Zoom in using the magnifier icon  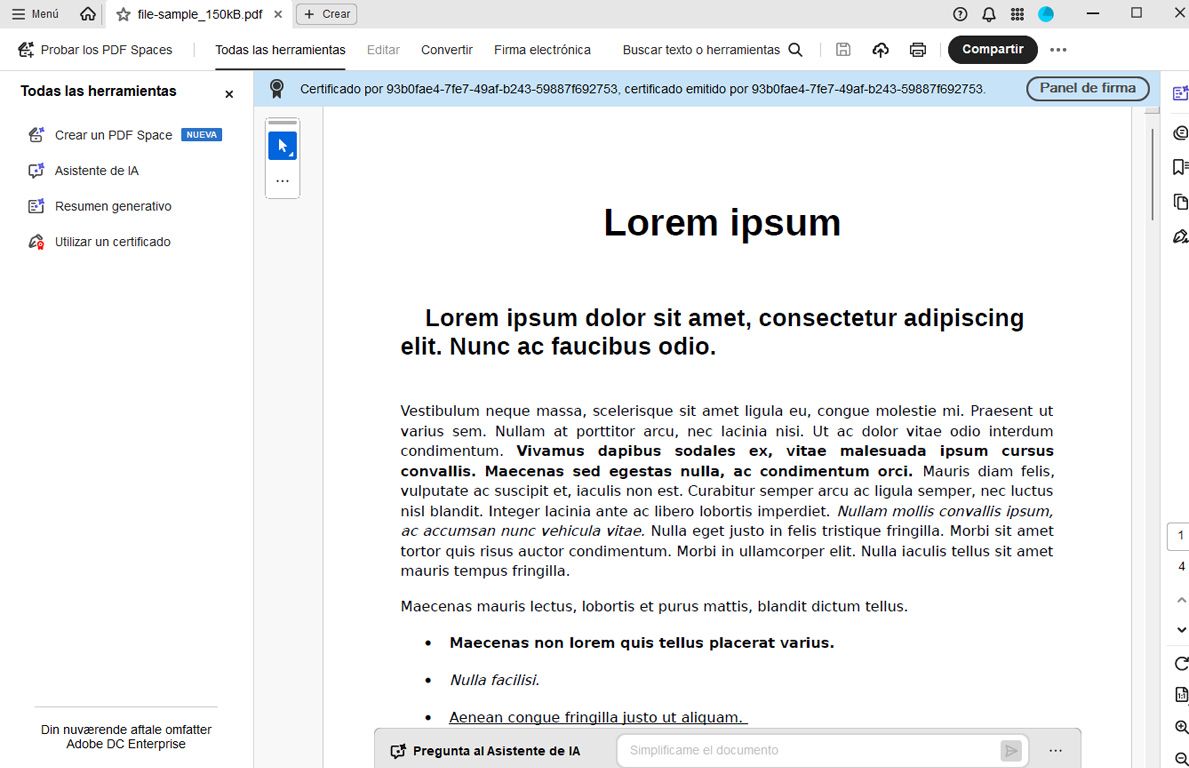(1181, 727)
